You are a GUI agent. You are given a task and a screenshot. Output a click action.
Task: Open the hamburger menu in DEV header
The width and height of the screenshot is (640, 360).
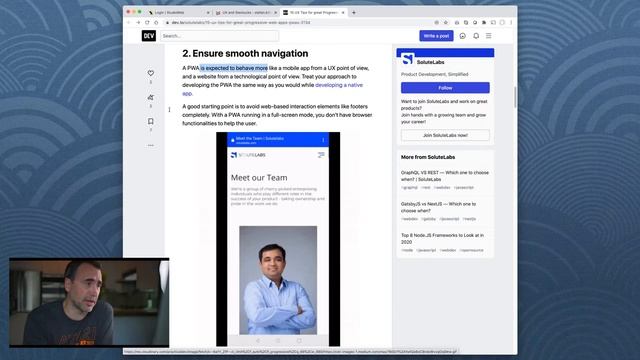(x=489, y=36)
